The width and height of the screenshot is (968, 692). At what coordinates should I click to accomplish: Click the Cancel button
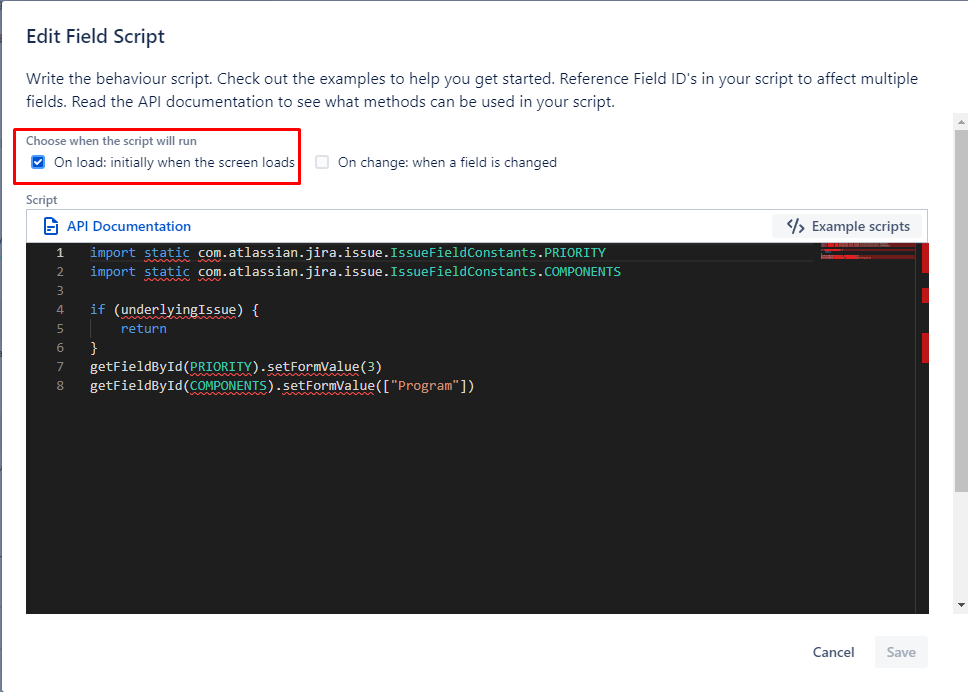point(833,651)
